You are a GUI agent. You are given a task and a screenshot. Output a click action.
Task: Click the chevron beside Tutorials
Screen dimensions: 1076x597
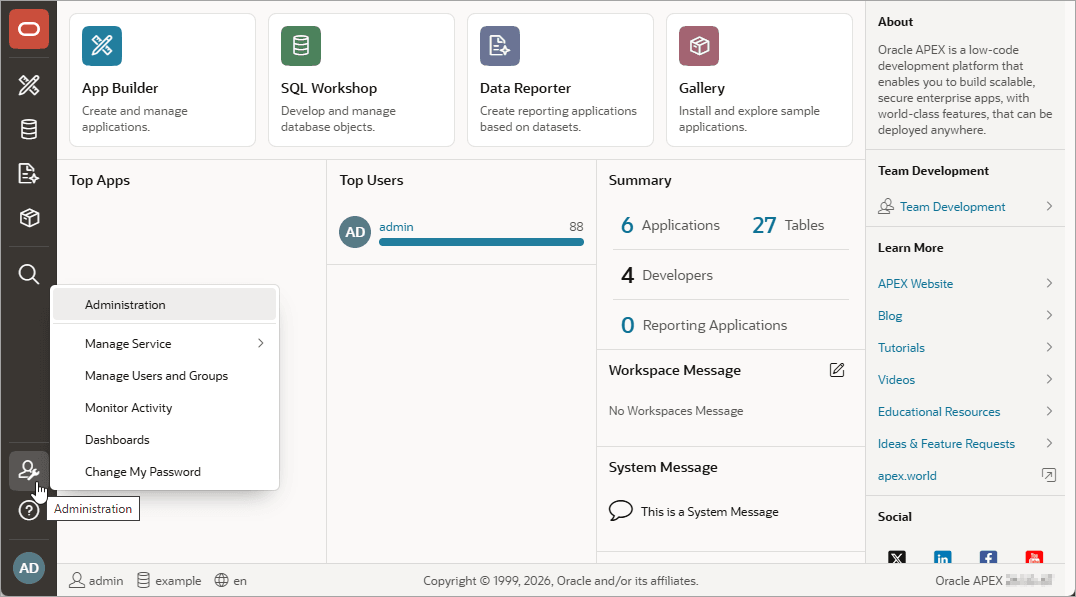coord(1049,347)
